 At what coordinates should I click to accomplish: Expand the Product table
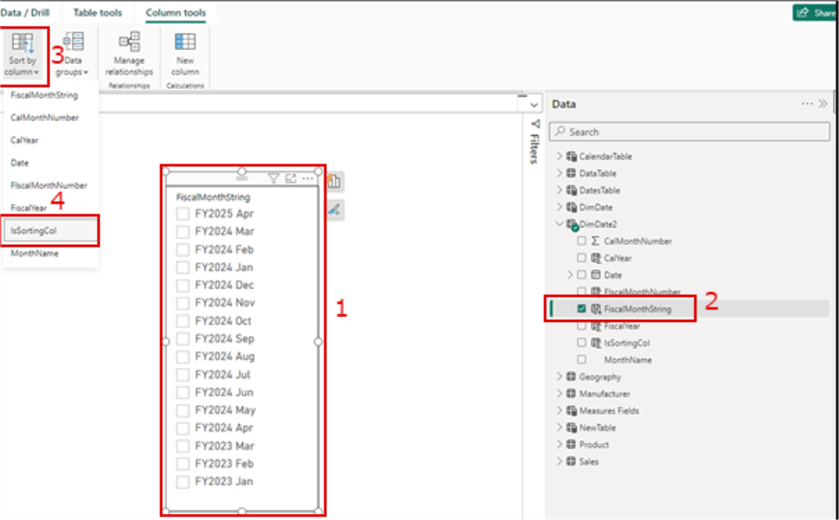click(x=559, y=445)
